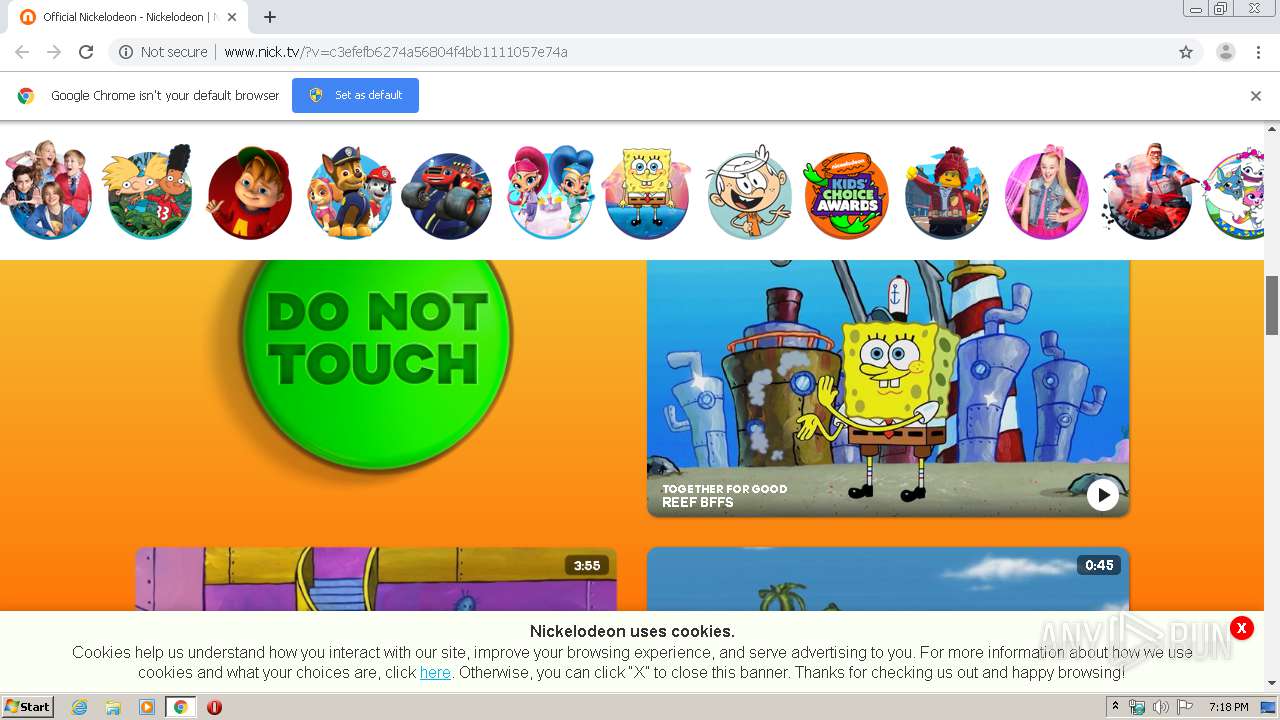
Task: Open the PAW Patrol show icon
Action: (x=350, y=192)
